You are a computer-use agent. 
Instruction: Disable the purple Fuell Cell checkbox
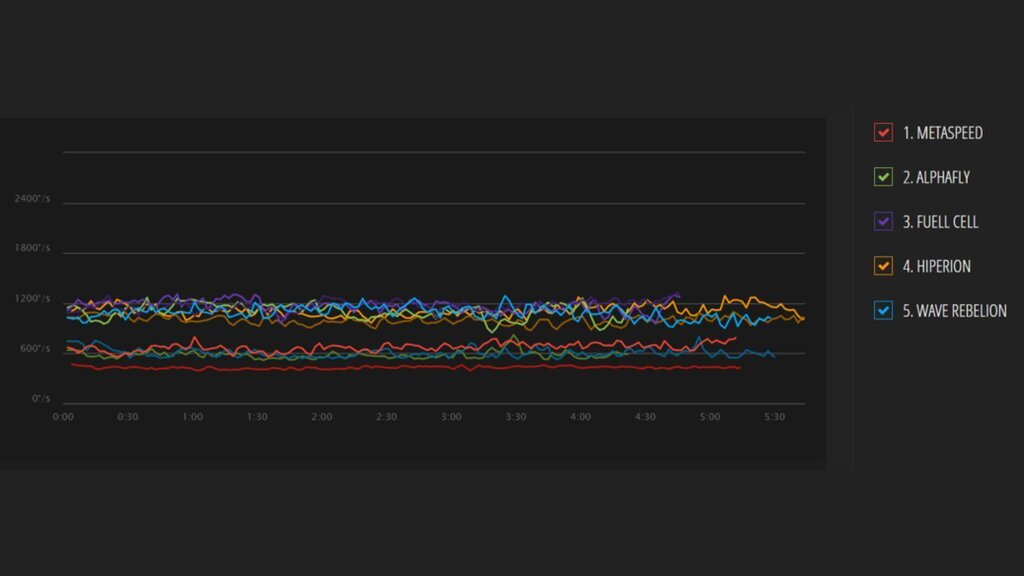[x=883, y=222]
